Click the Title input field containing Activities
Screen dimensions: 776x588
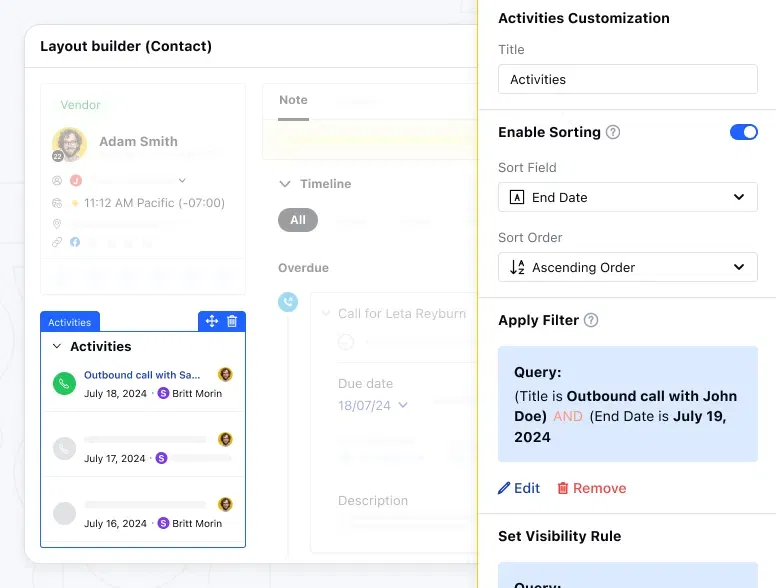[x=628, y=79]
